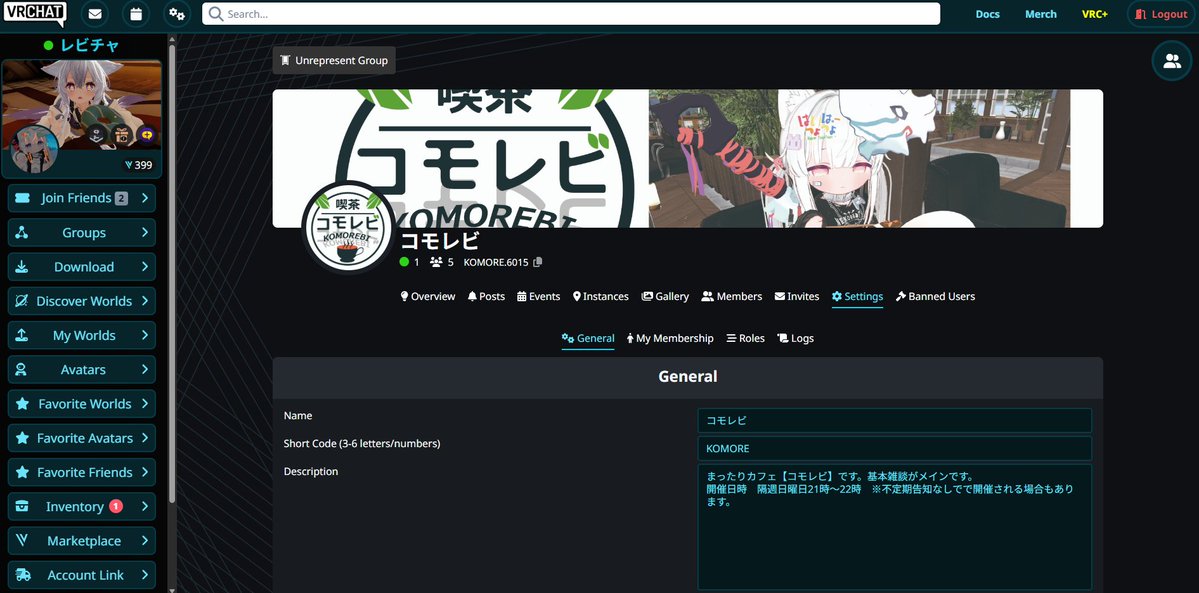Click the Join Friends ticket icon

tap(22, 198)
